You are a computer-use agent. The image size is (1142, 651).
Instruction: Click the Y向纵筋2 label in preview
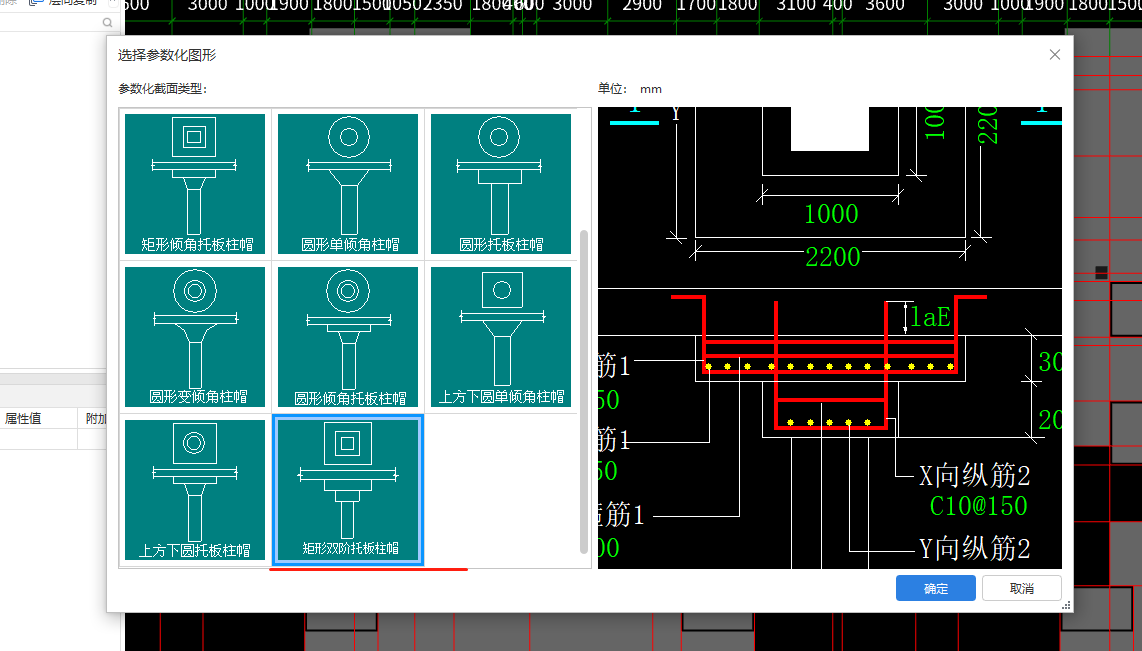[x=974, y=548]
